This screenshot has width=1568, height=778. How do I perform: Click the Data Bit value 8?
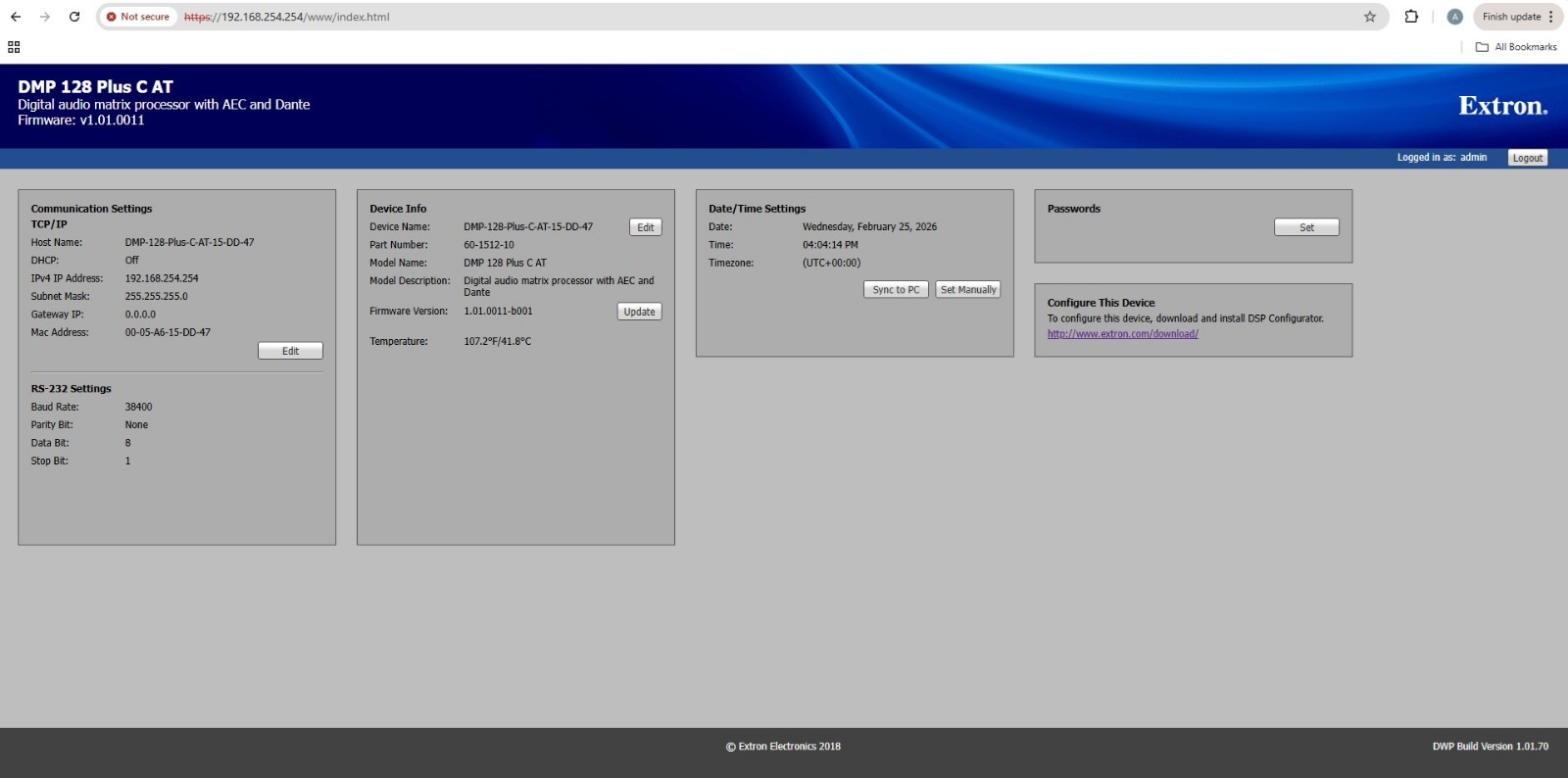click(127, 443)
